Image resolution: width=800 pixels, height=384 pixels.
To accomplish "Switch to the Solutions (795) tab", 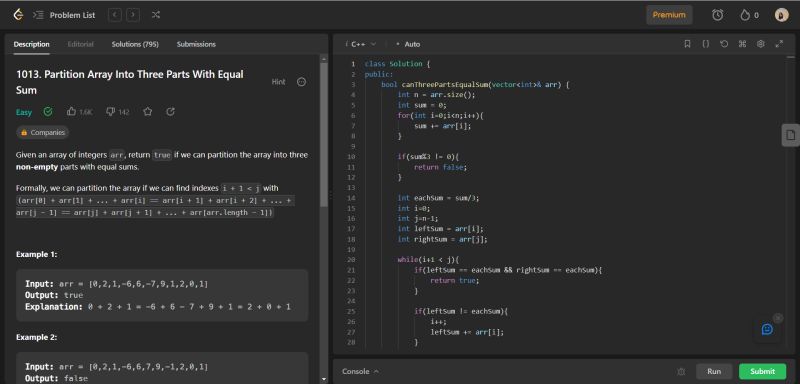I will (135, 44).
